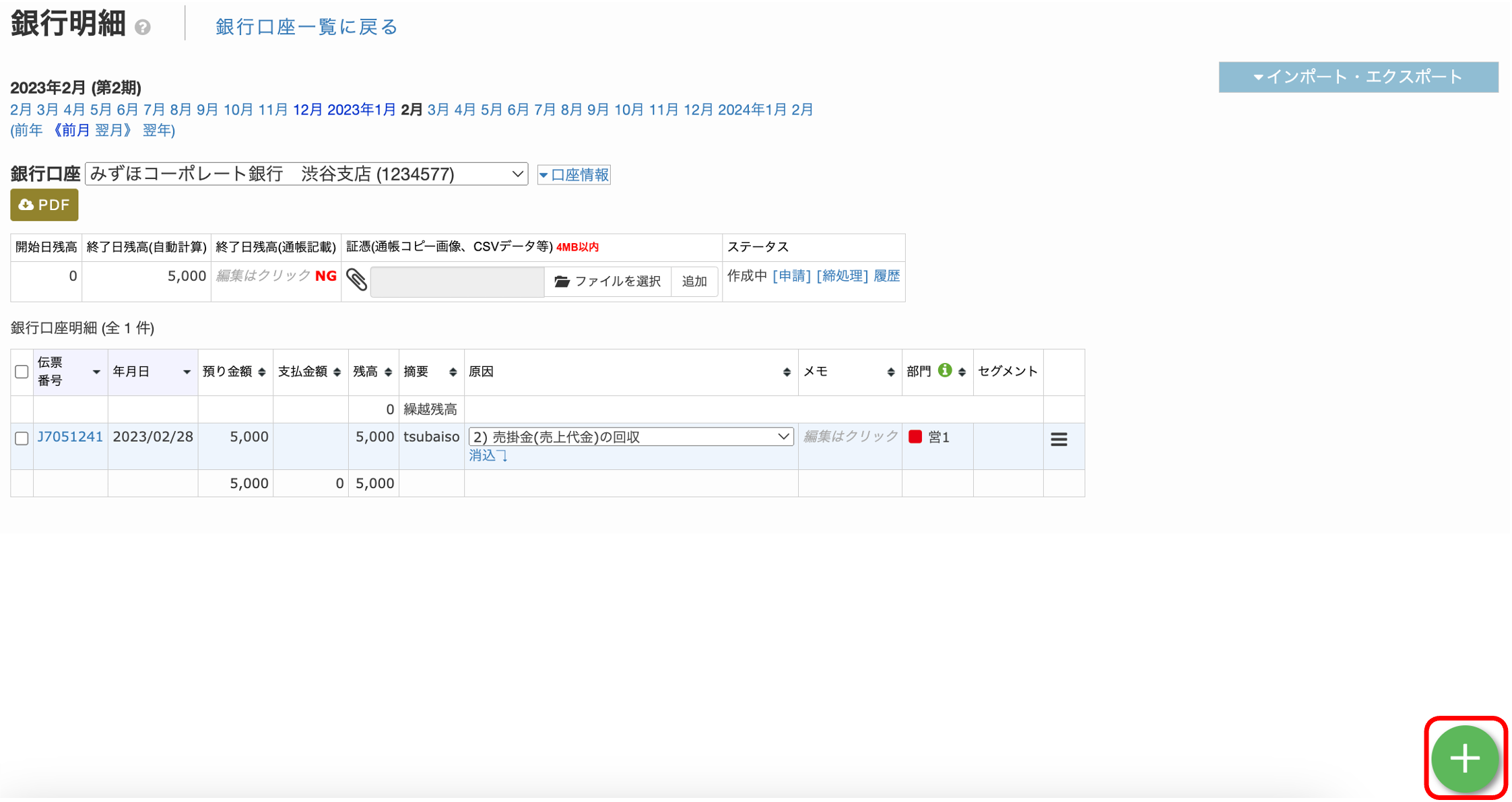Go to 前年 previous year link
1512x802 pixels.
(x=28, y=130)
